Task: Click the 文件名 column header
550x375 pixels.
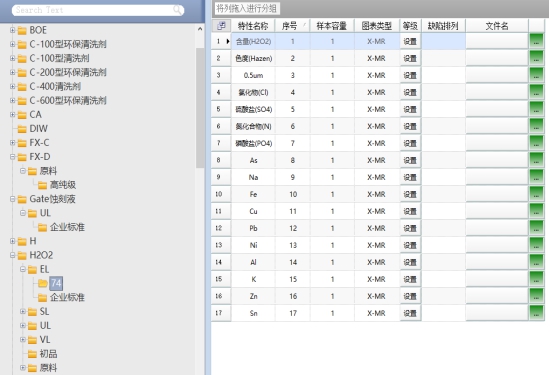Action: (x=497, y=26)
